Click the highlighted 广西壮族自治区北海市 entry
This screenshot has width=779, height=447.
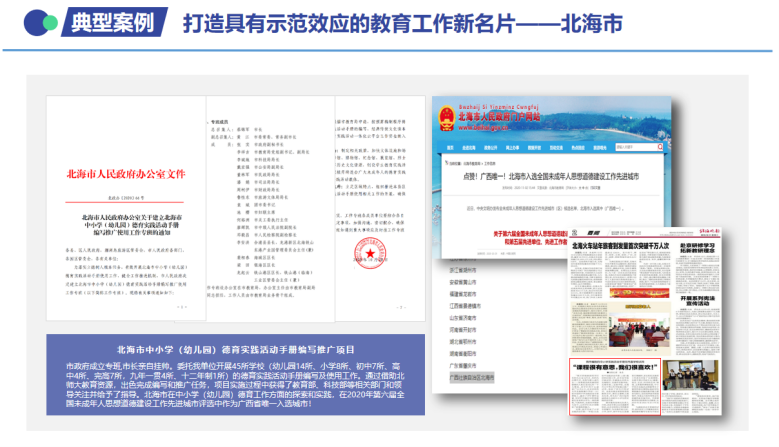tap(471, 377)
